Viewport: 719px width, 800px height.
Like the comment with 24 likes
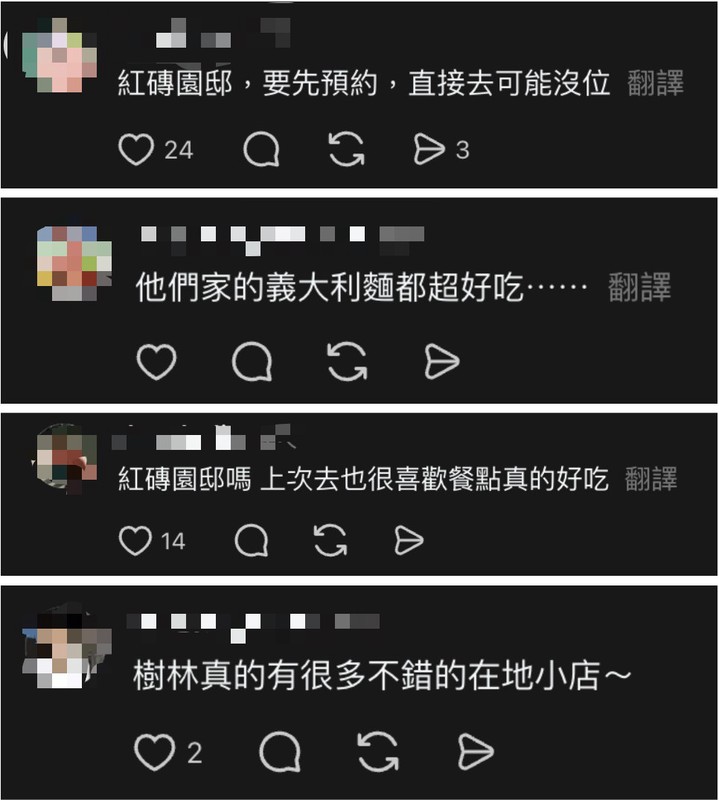pyautogui.click(x=136, y=149)
